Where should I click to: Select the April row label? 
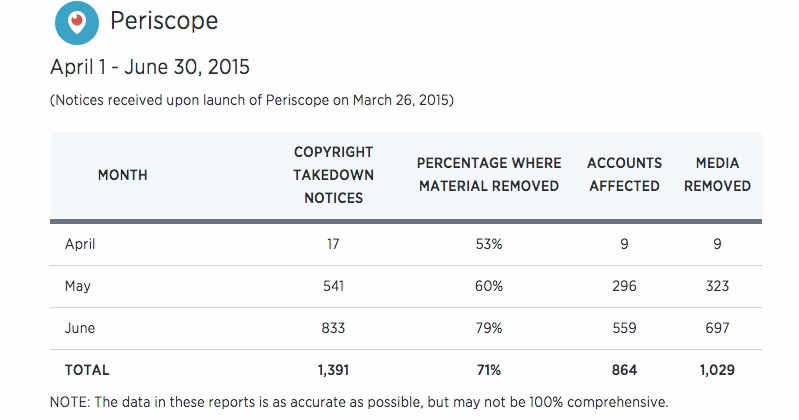point(80,243)
